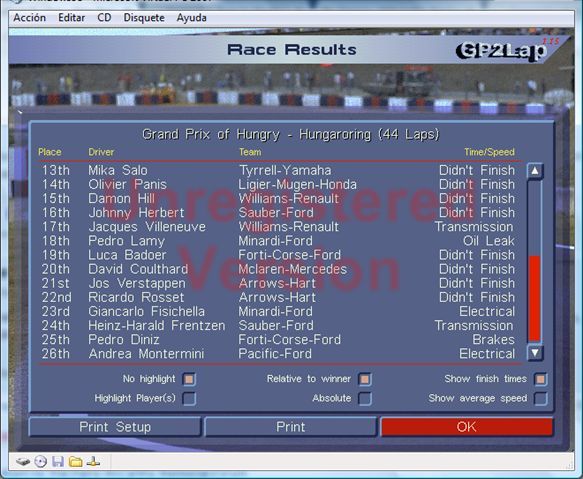This screenshot has height=479, width=583.
Task: Select the Johnny Herbert driver entry
Action: [x=136, y=213]
